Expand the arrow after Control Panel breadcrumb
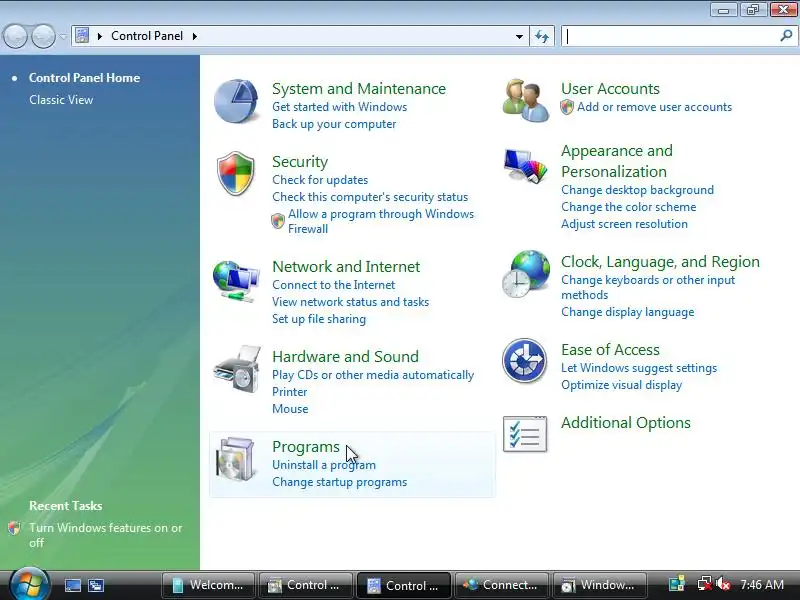 194,36
